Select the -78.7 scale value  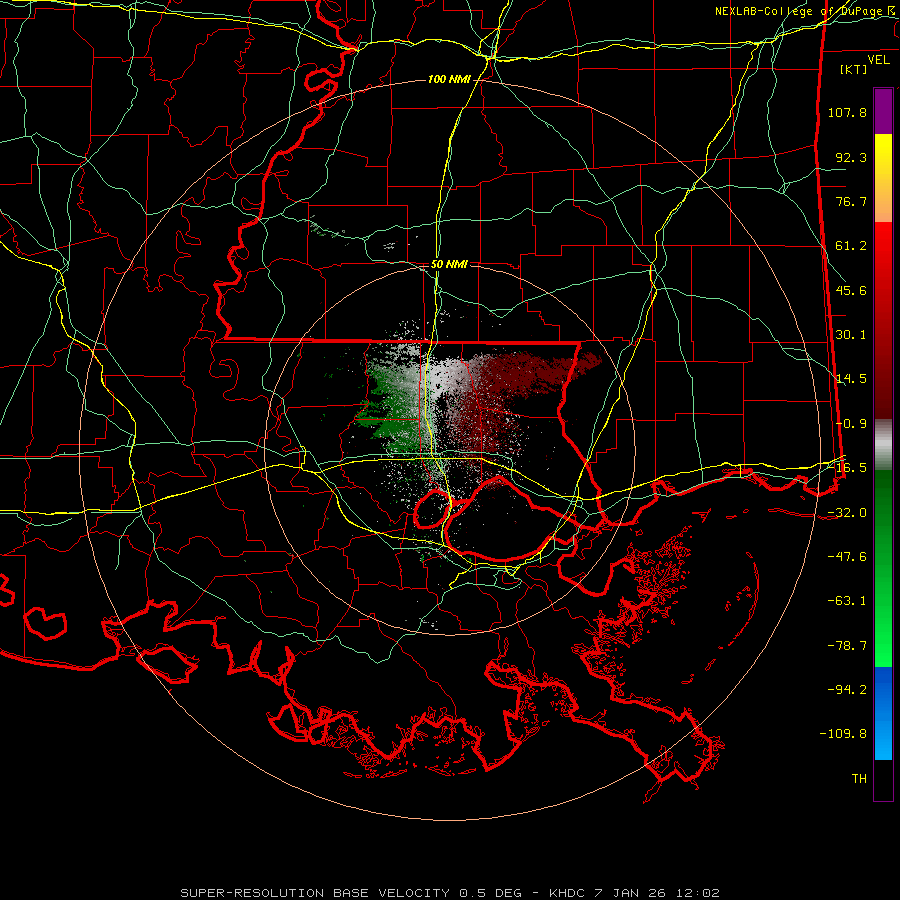point(847,646)
